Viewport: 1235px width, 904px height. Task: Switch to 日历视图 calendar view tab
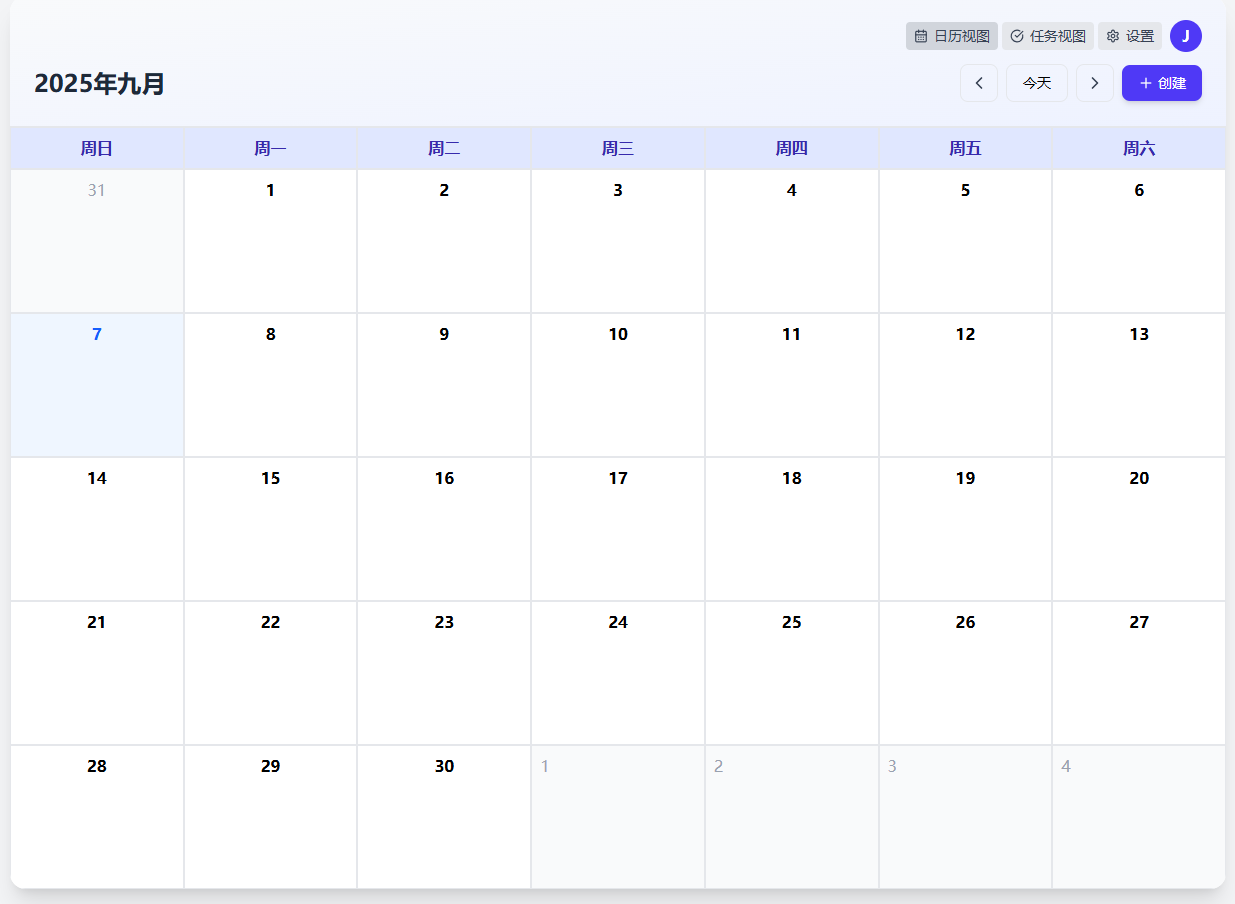coord(951,36)
